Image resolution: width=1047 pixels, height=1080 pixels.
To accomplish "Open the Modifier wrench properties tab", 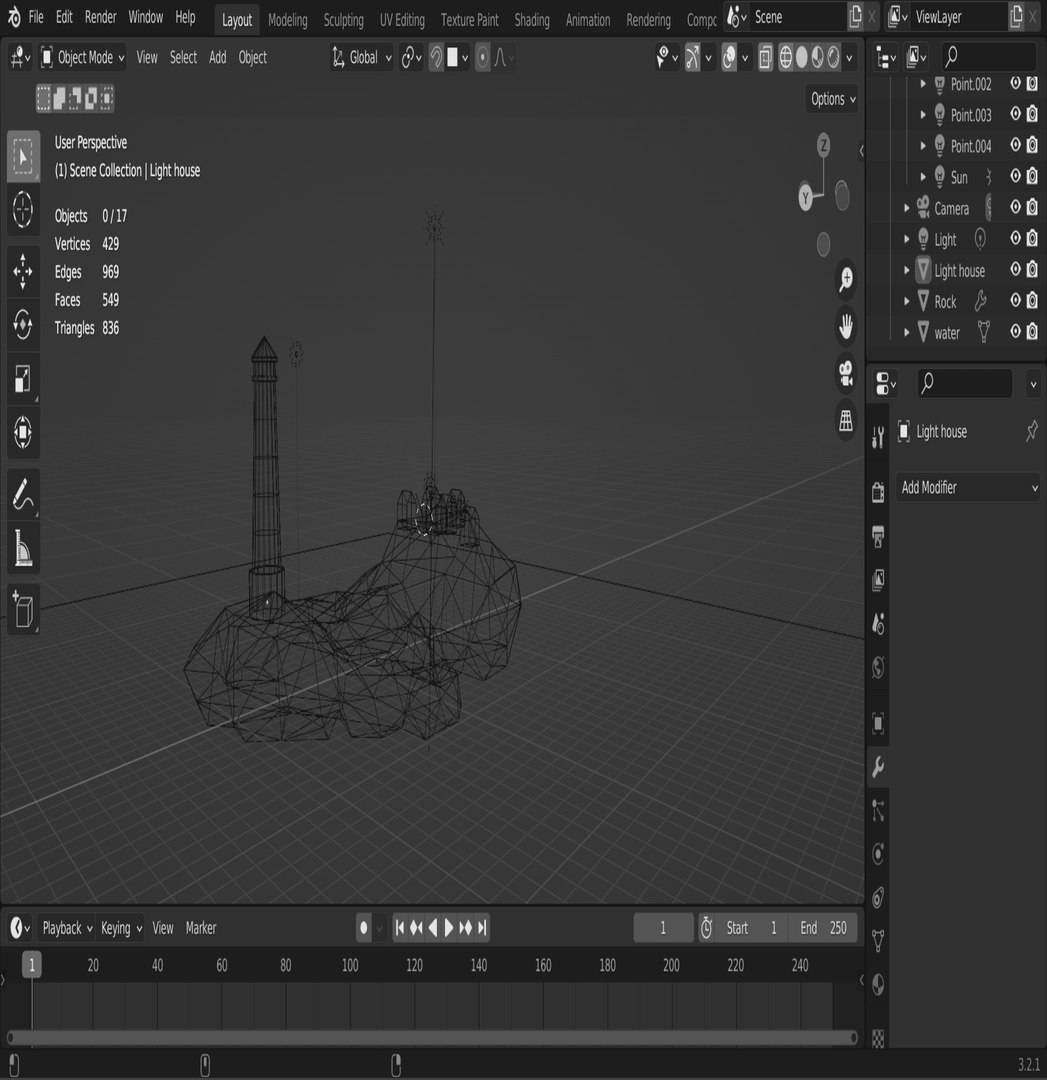I will [x=878, y=767].
